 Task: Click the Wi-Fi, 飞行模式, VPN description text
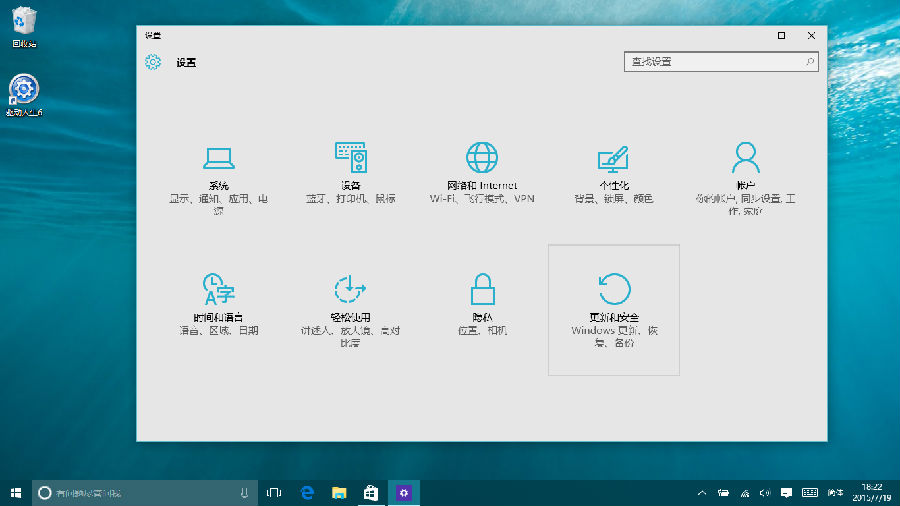click(482, 198)
